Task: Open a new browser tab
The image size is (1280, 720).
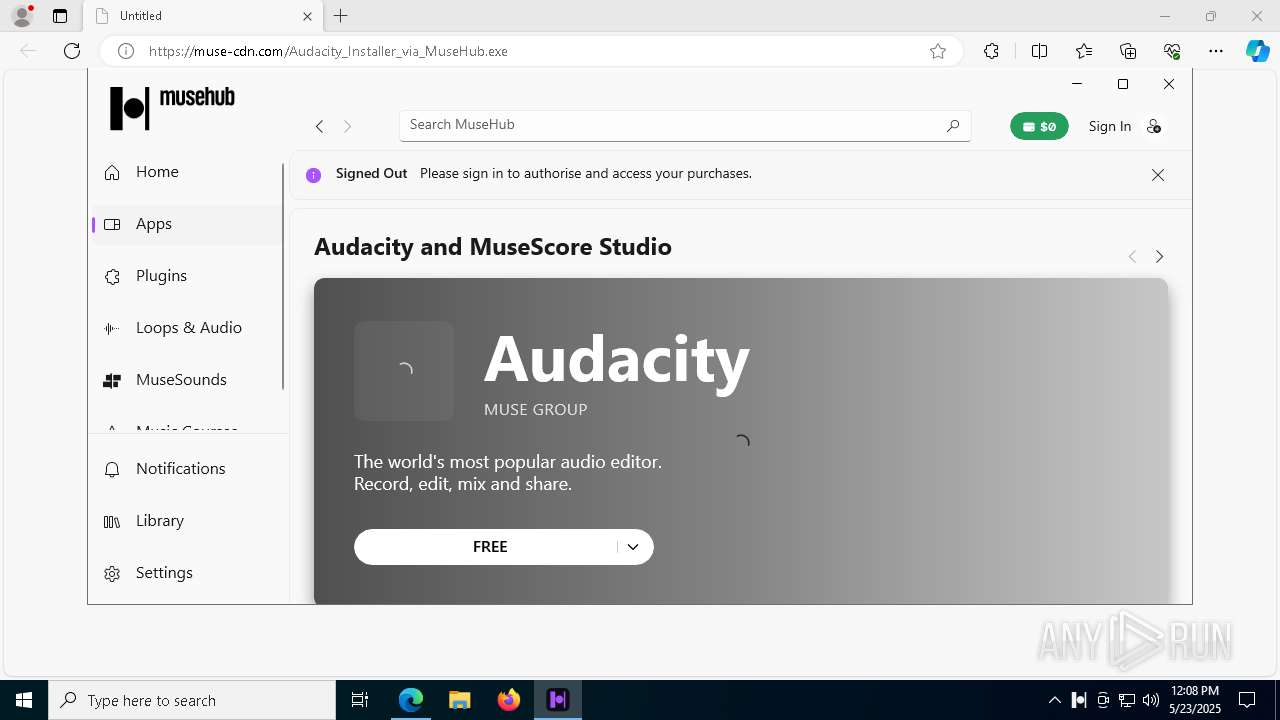Action: 341,16
